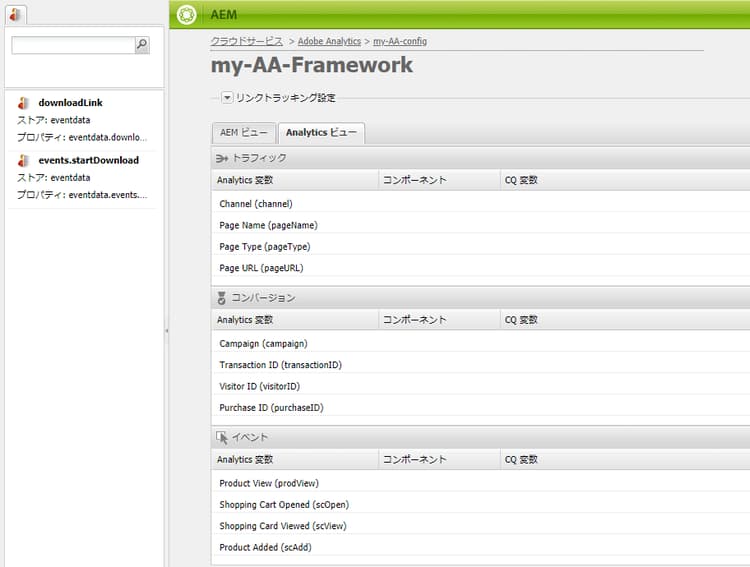750x567 pixels.
Task: Click the Page Type (pageType) row
Action: [481, 247]
